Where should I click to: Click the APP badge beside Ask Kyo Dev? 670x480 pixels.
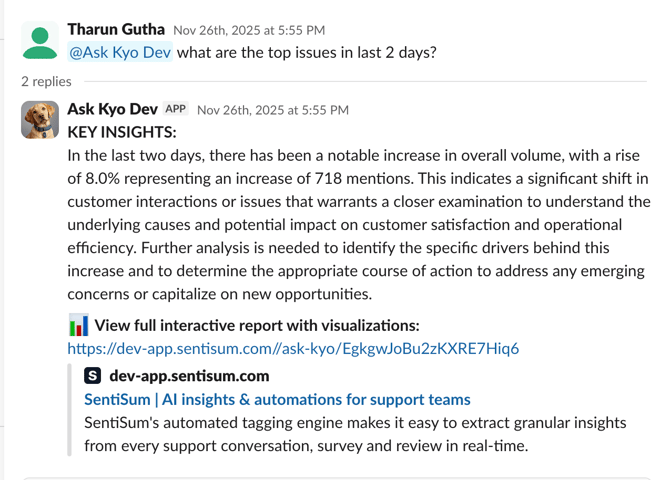click(176, 109)
